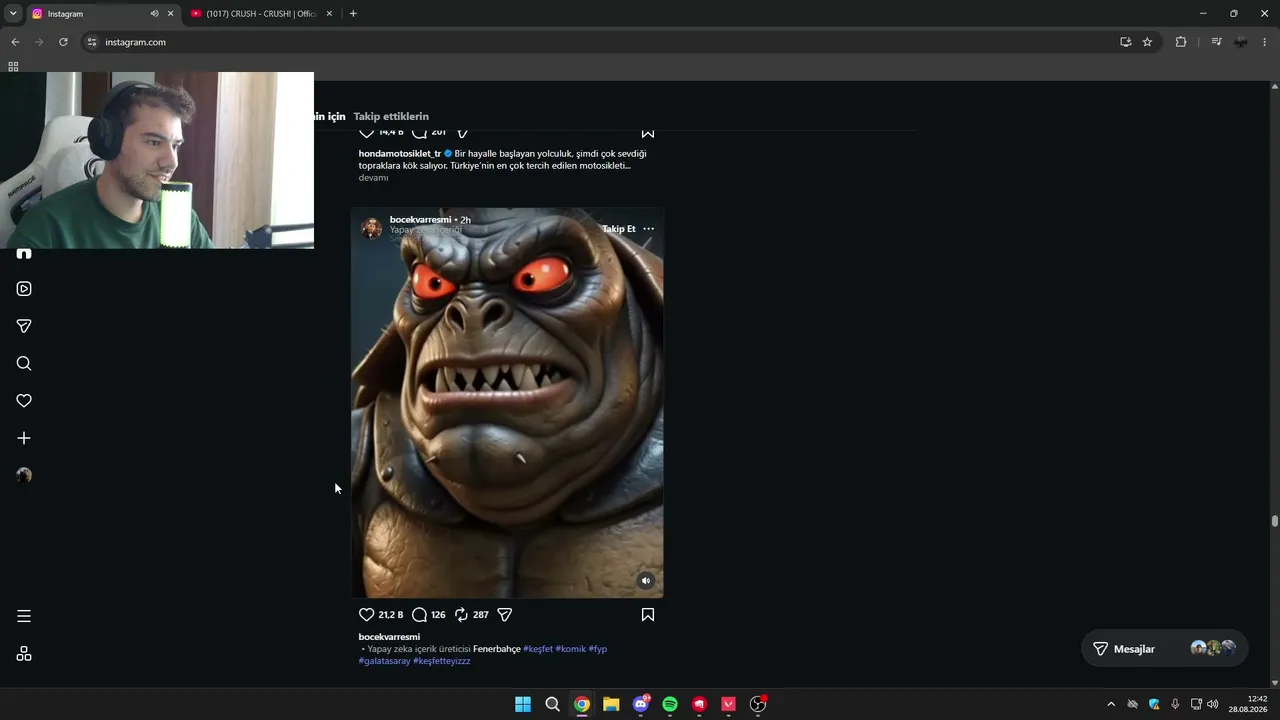
Task: Open File Explorer from the taskbar
Action: [611, 704]
